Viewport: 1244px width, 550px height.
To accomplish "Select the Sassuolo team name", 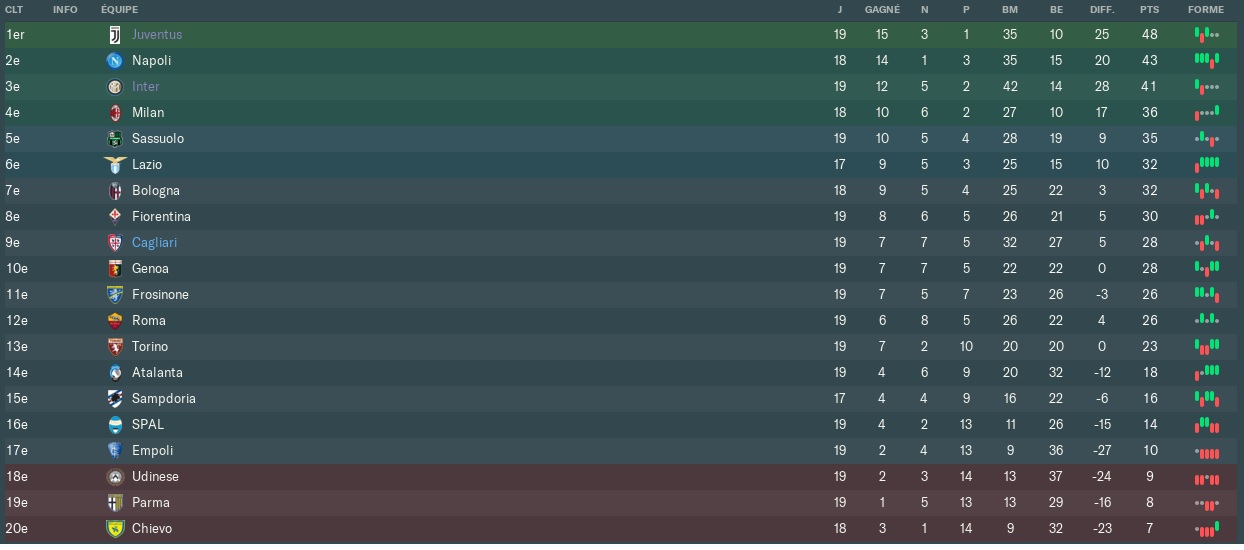I will point(158,139).
